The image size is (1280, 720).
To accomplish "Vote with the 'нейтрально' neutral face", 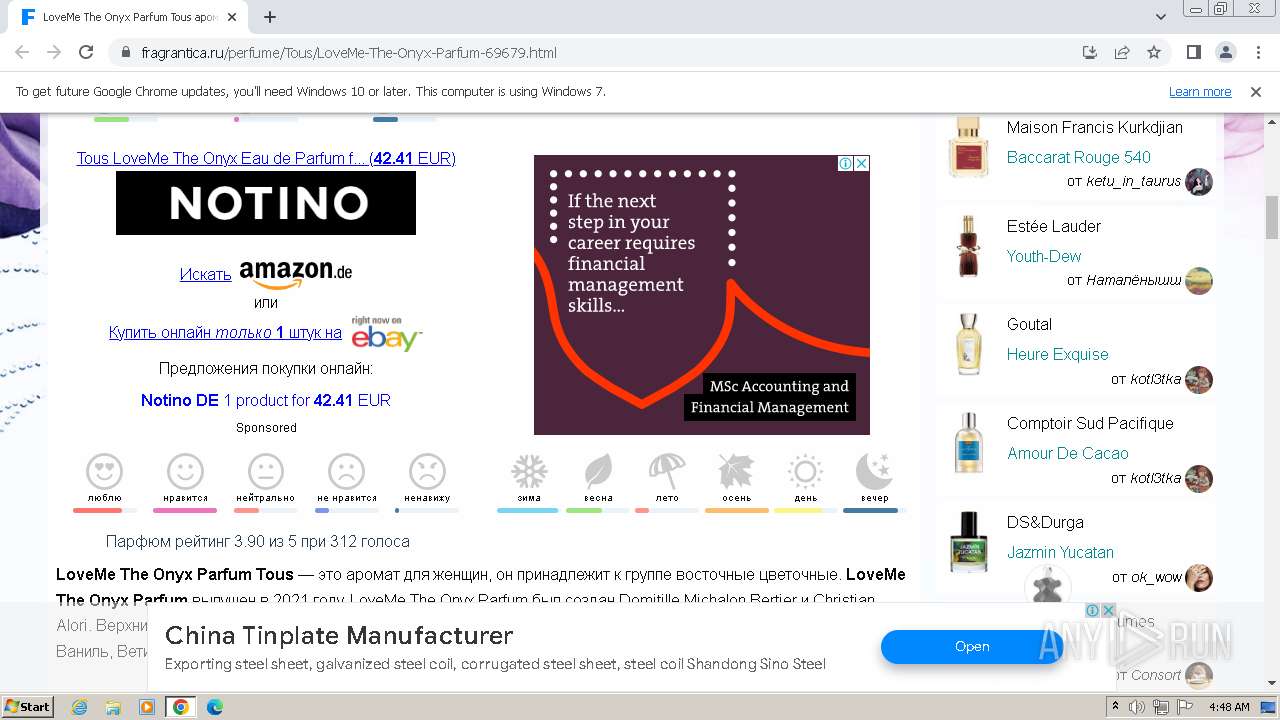I will (x=265, y=470).
